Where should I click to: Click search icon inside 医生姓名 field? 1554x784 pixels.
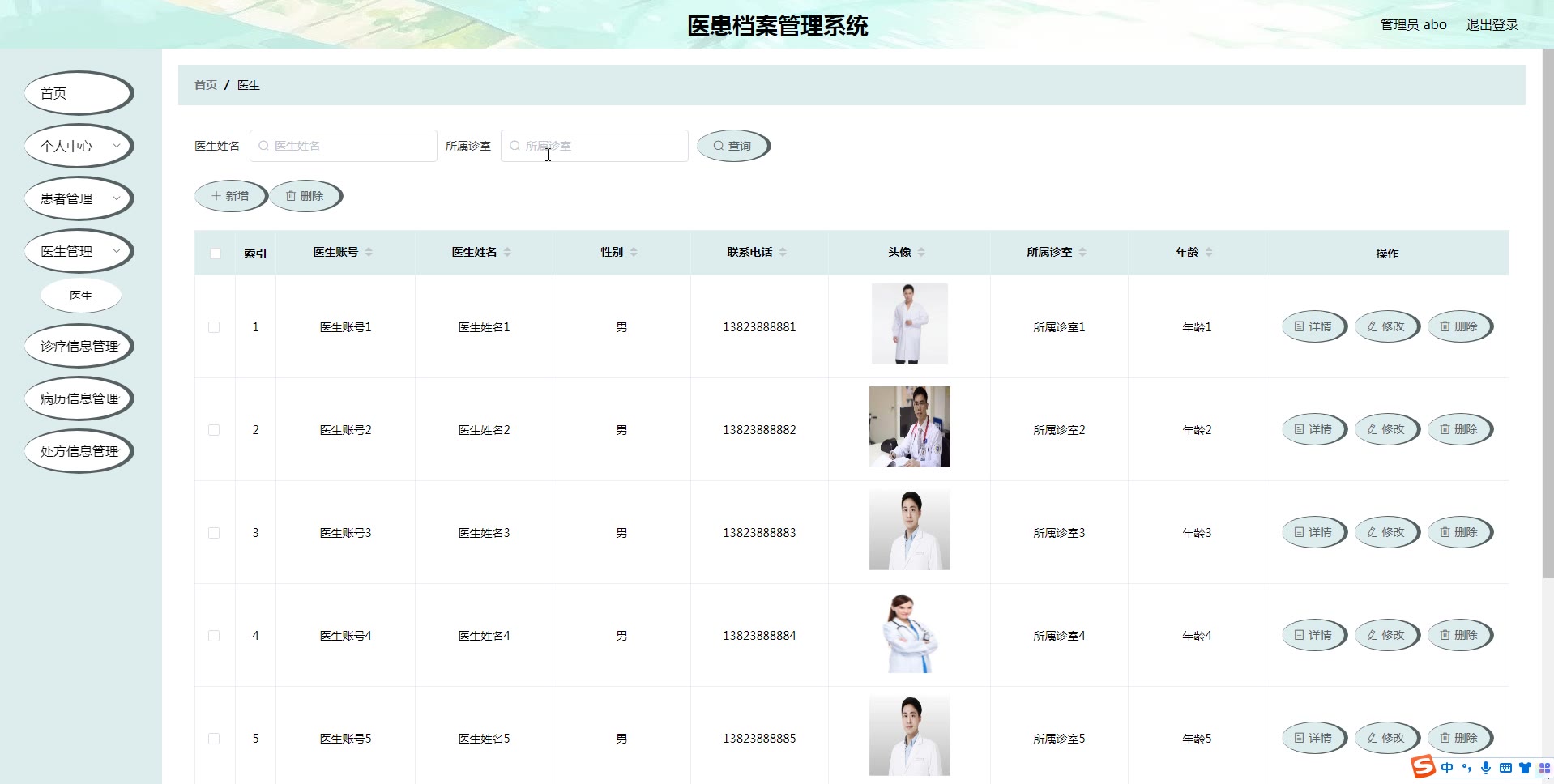tap(263, 146)
